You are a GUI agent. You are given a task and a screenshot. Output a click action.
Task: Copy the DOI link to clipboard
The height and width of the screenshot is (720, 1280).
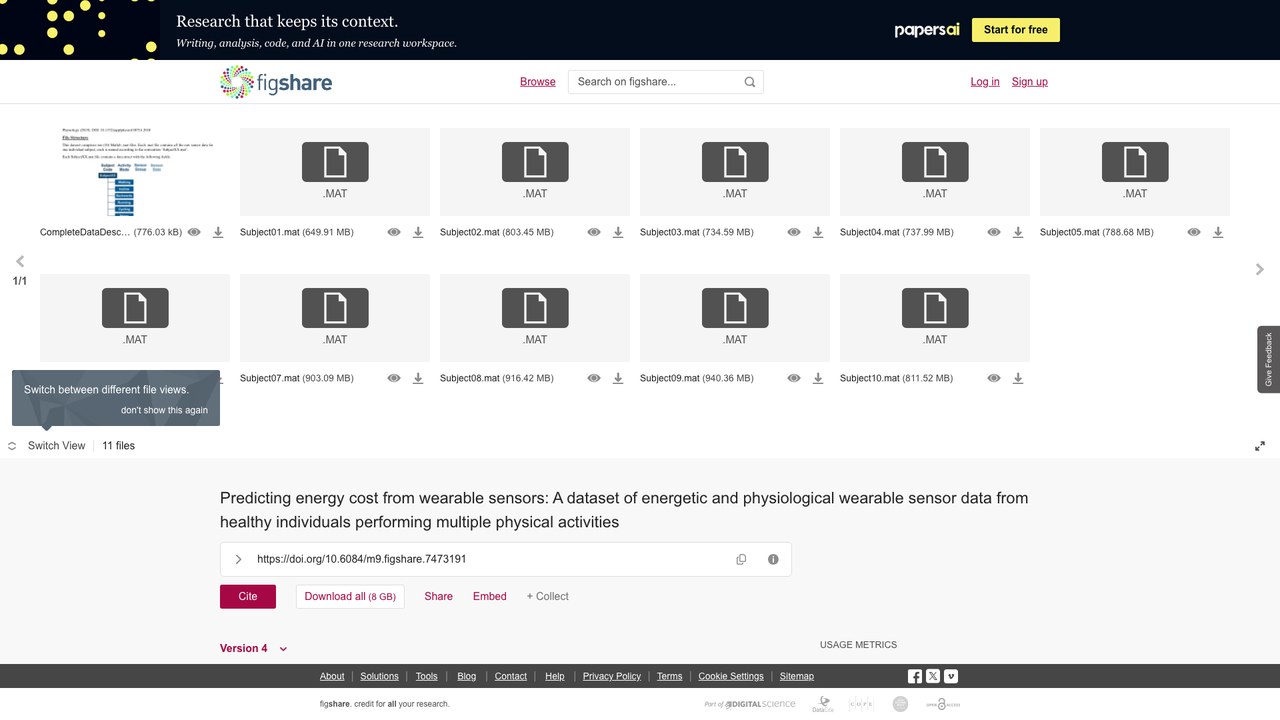click(x=741, y=559)
